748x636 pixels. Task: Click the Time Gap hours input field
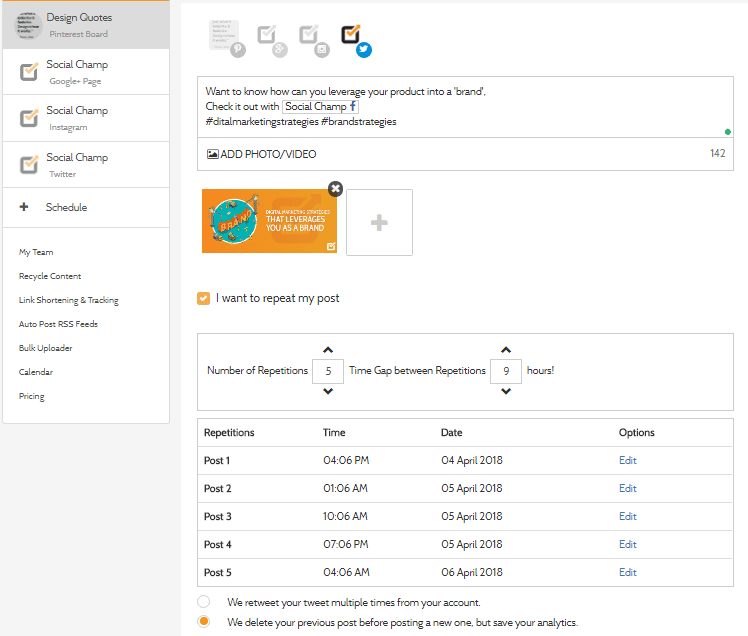pyautogui.click(x=506, y=371)
